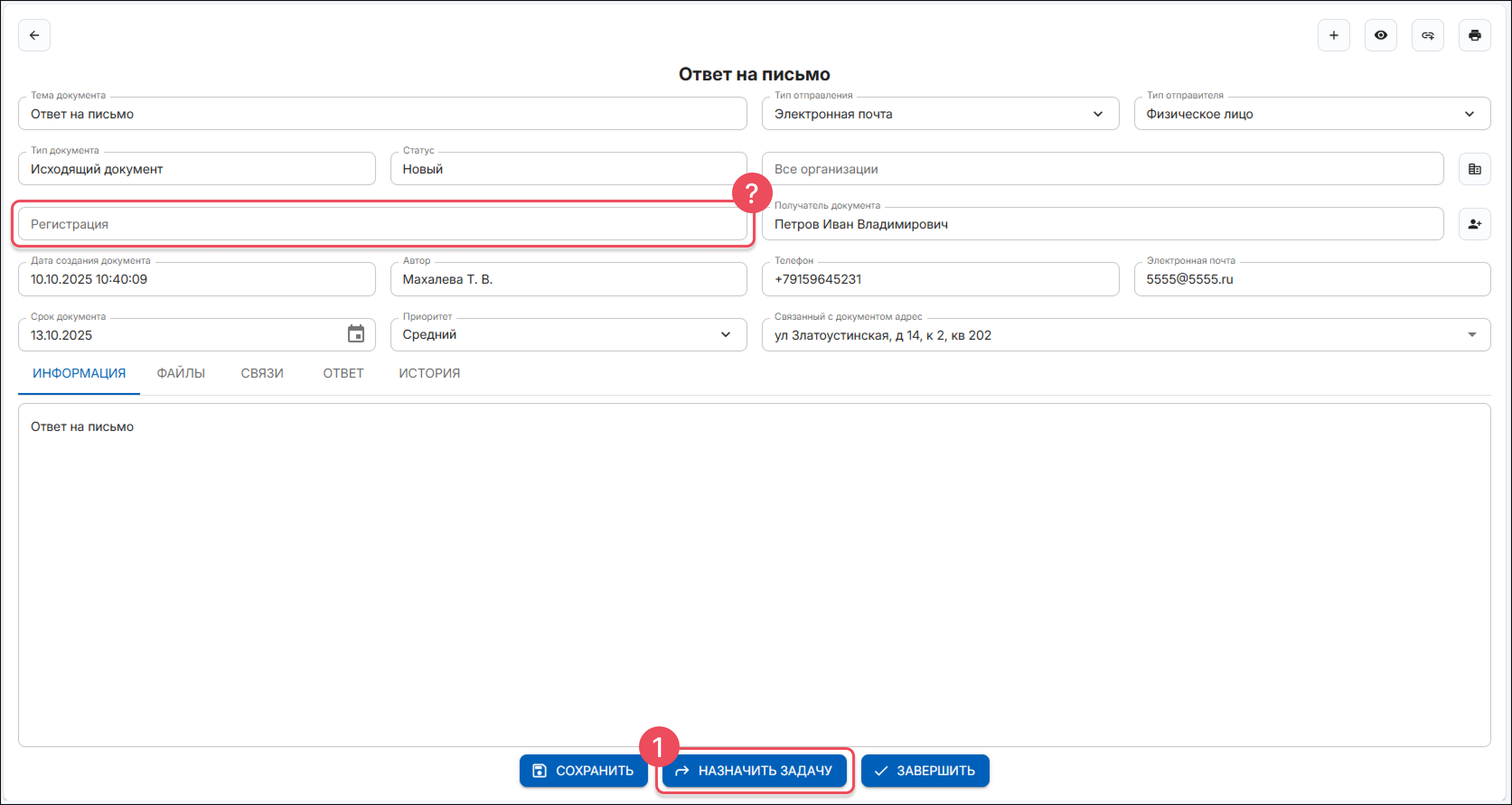Select the ОТВЕТ tab
The height and width of the screenshot is (805, 1512).
coord(343,373)
